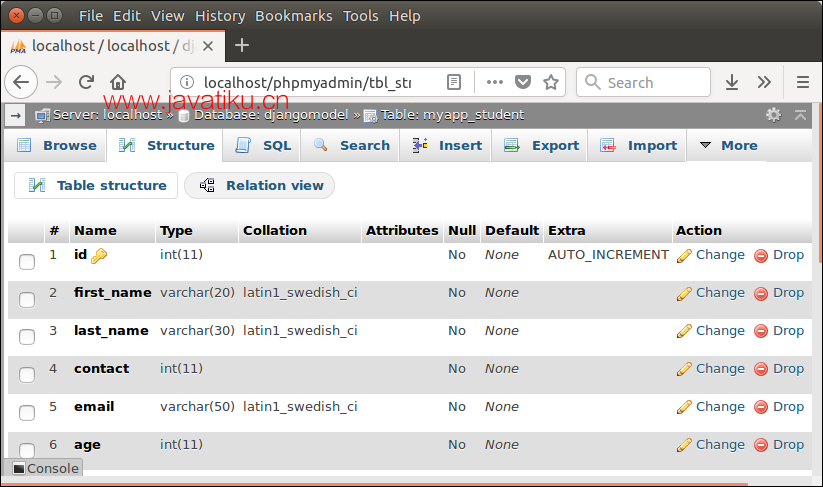This screenshot has width=823, height=487.
Task: Open the Import tab
Action: pyautogui.click(x=637, y=145)
